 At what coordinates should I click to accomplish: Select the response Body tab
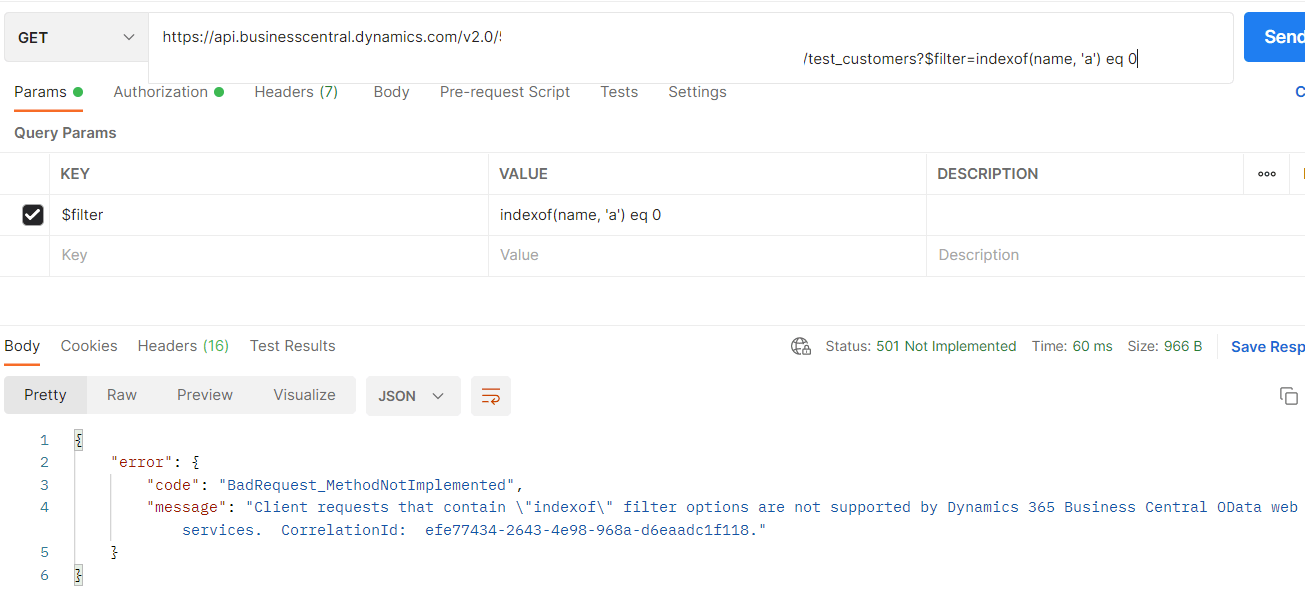(x=22, y=346)
